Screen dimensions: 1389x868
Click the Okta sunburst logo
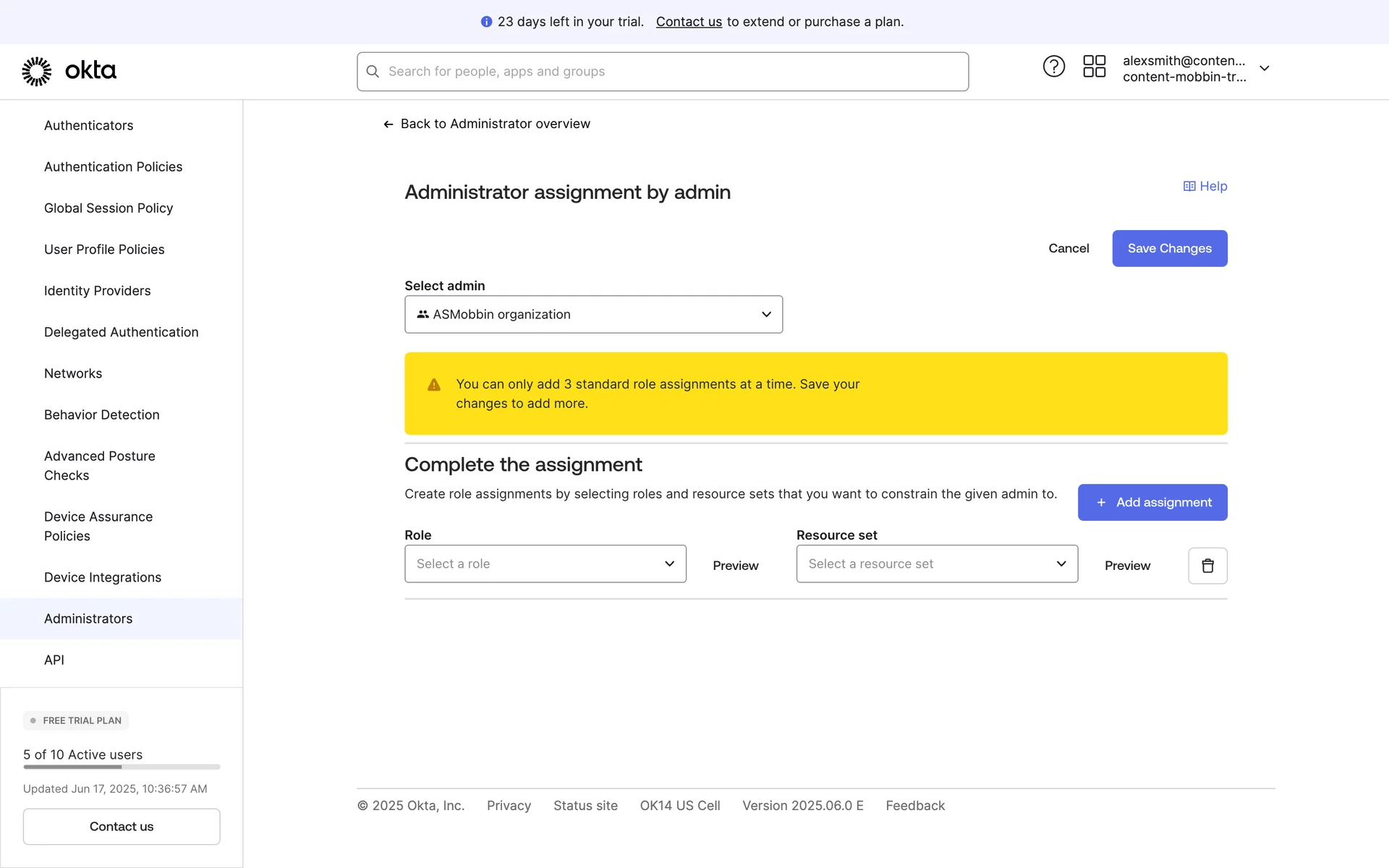click(37, 71)
